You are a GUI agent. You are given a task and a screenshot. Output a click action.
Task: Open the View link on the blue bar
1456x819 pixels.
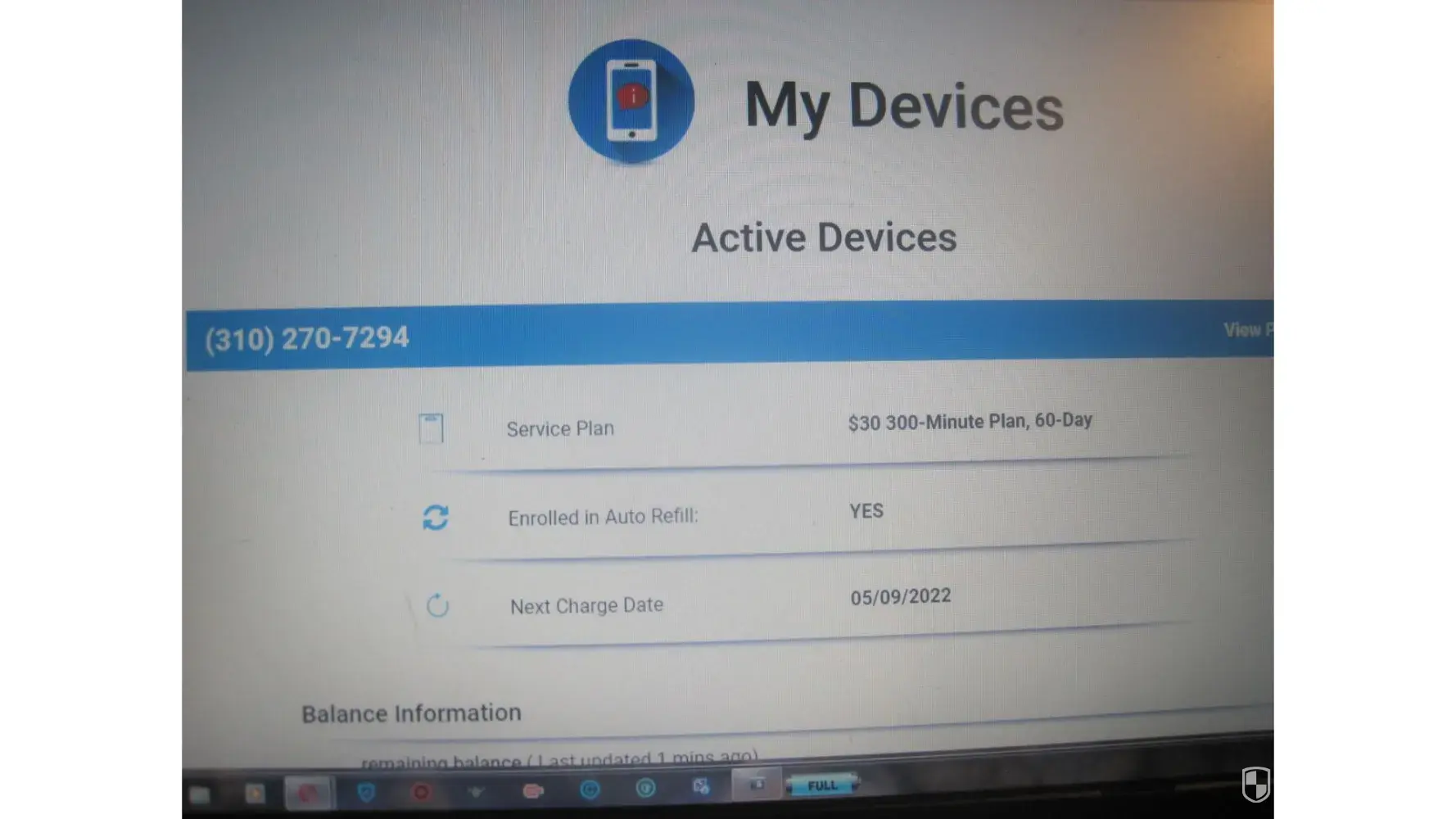1248,329
